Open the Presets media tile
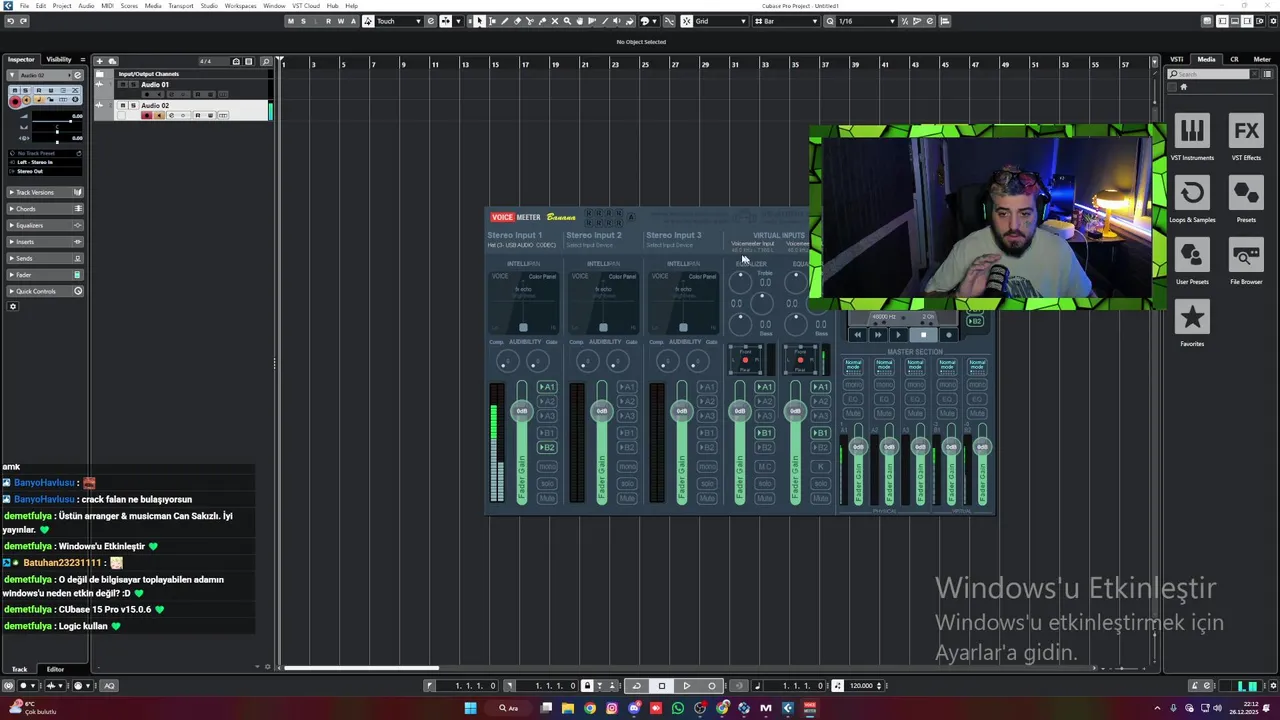1280x720 pixels. [1246, 200]
